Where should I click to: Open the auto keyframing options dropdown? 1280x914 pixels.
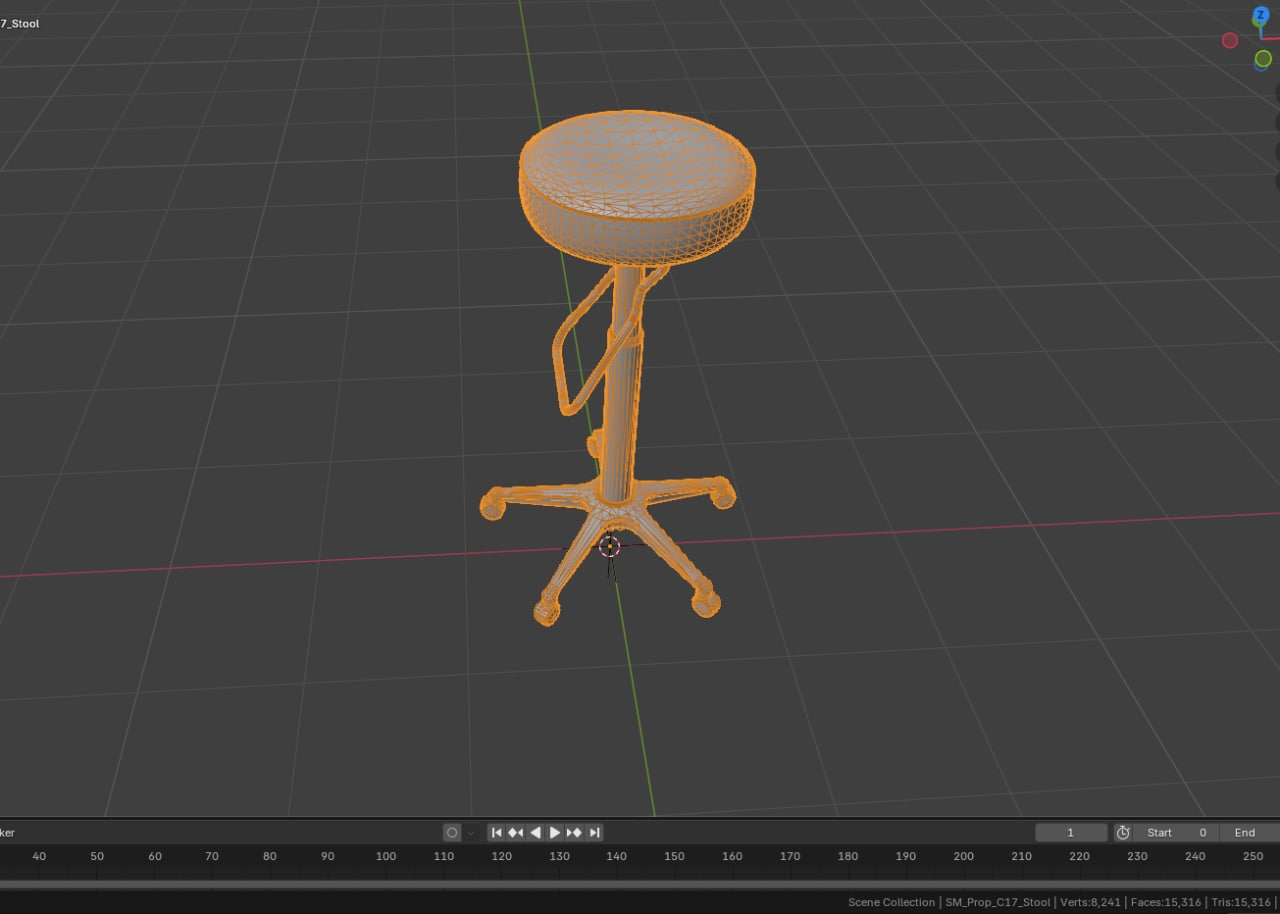click(x=471, y=832)
